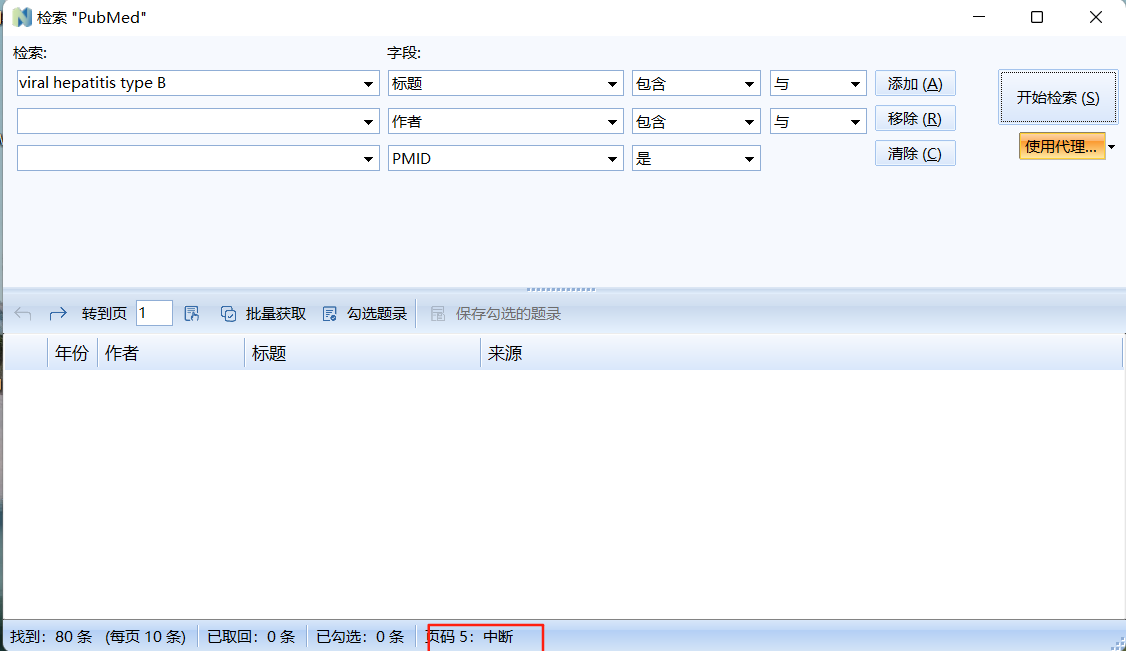Screen dimensions: 1126x651
Task: Click the 保存勾选的题录 save button
Action: click(495, 314)
